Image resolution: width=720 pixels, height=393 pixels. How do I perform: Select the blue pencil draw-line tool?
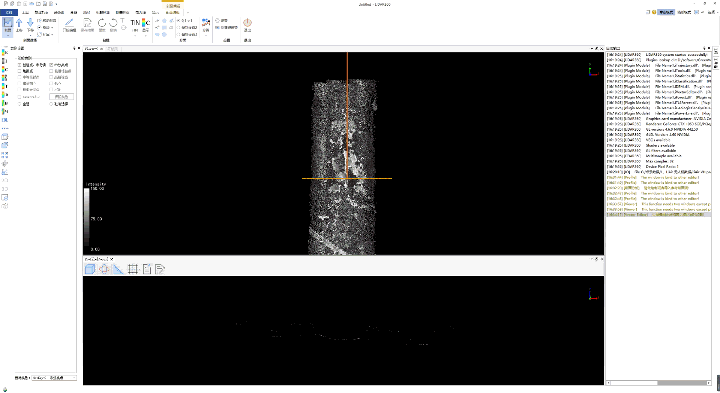[69, 23]
